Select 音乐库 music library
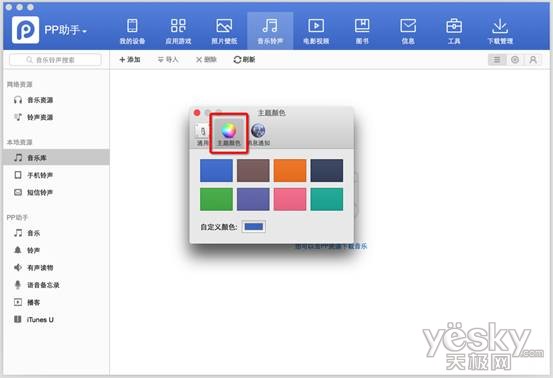 [56, 158]
